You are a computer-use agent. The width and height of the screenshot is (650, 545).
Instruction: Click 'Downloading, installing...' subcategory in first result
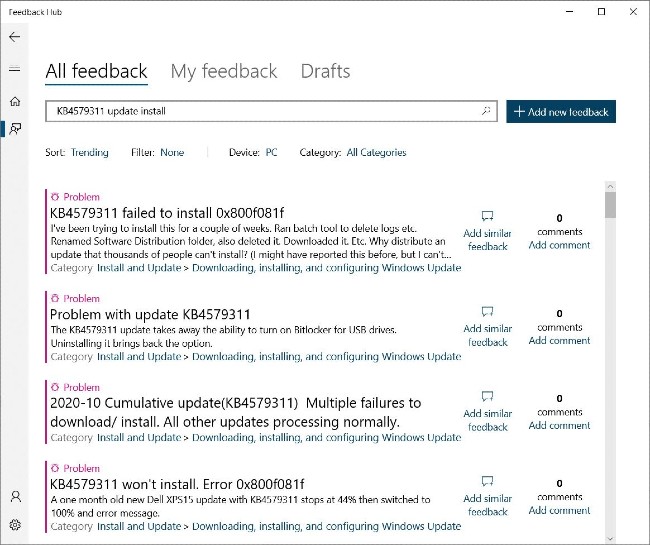click(327, 268)
